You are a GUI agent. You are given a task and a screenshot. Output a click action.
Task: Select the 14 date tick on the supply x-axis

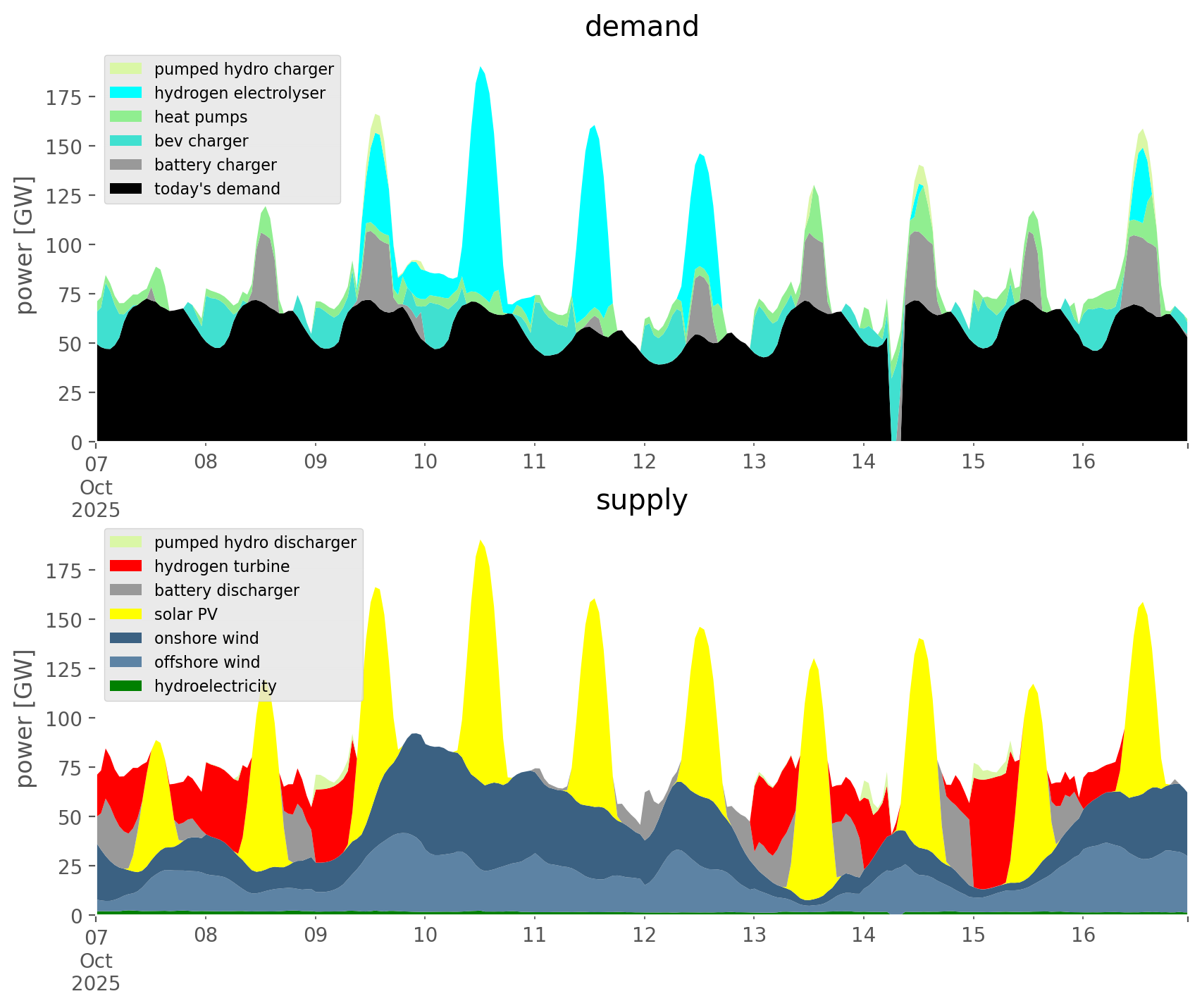point(863,935)
